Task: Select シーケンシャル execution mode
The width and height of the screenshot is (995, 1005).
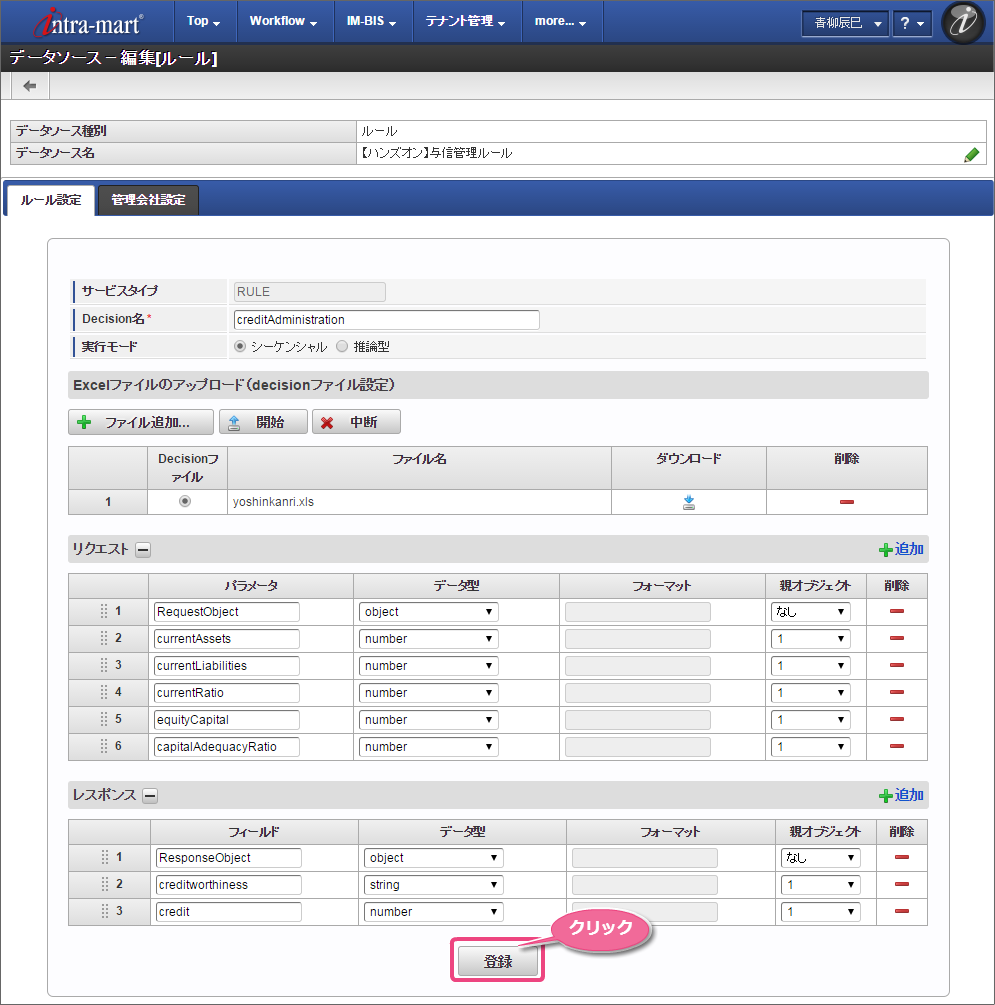Action: click(240, 346)
